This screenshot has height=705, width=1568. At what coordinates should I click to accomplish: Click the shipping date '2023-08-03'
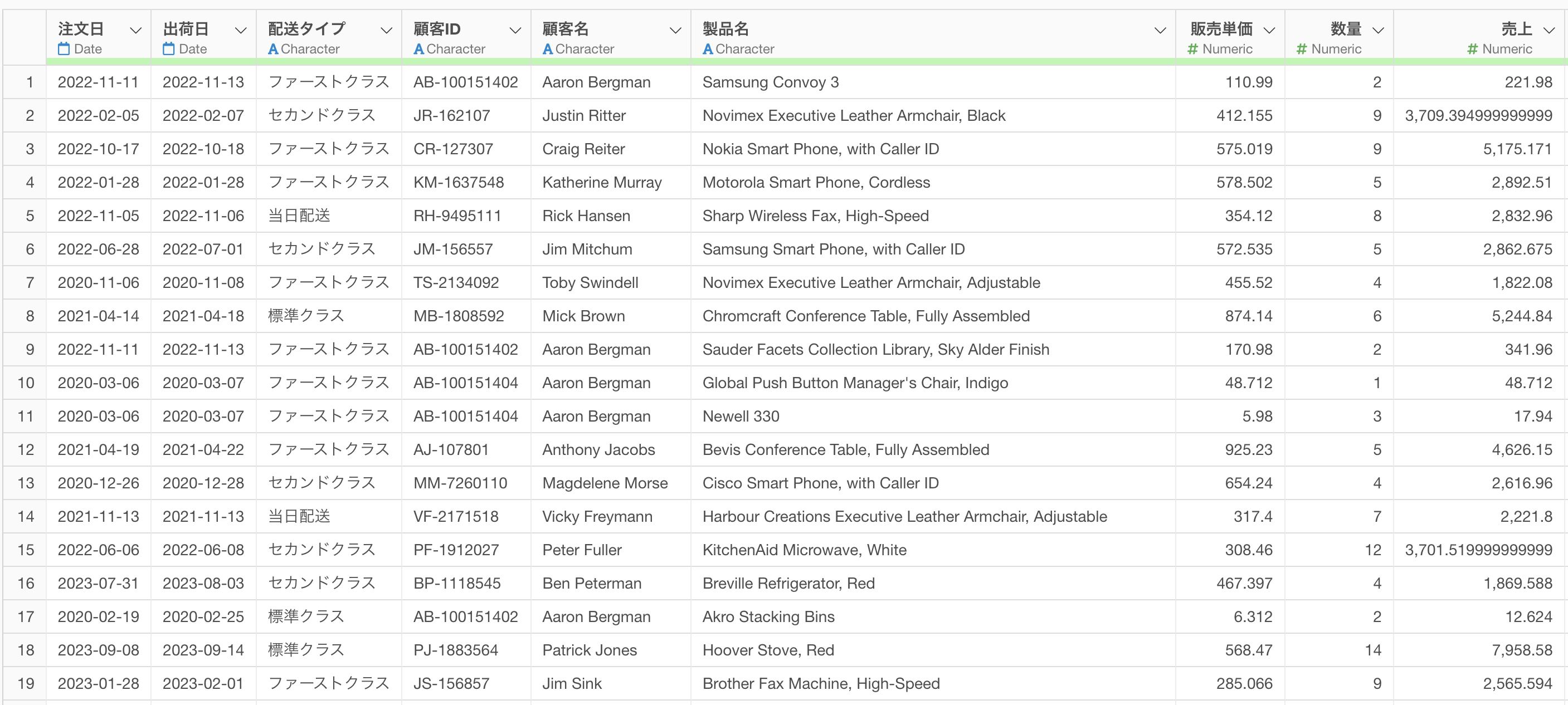click(203, 584)
